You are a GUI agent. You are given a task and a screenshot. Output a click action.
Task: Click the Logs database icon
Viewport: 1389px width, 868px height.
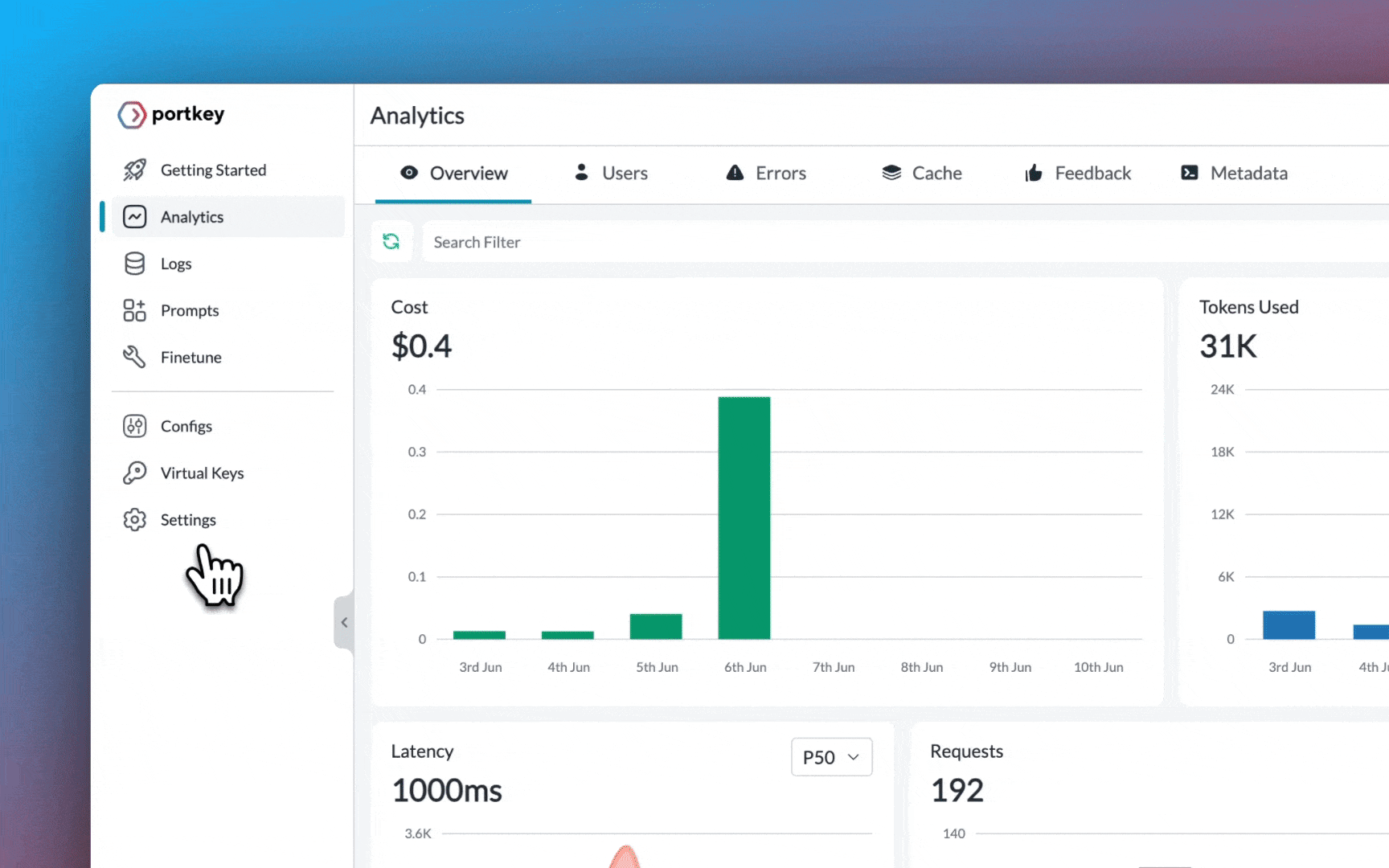[x=134, y=264]
